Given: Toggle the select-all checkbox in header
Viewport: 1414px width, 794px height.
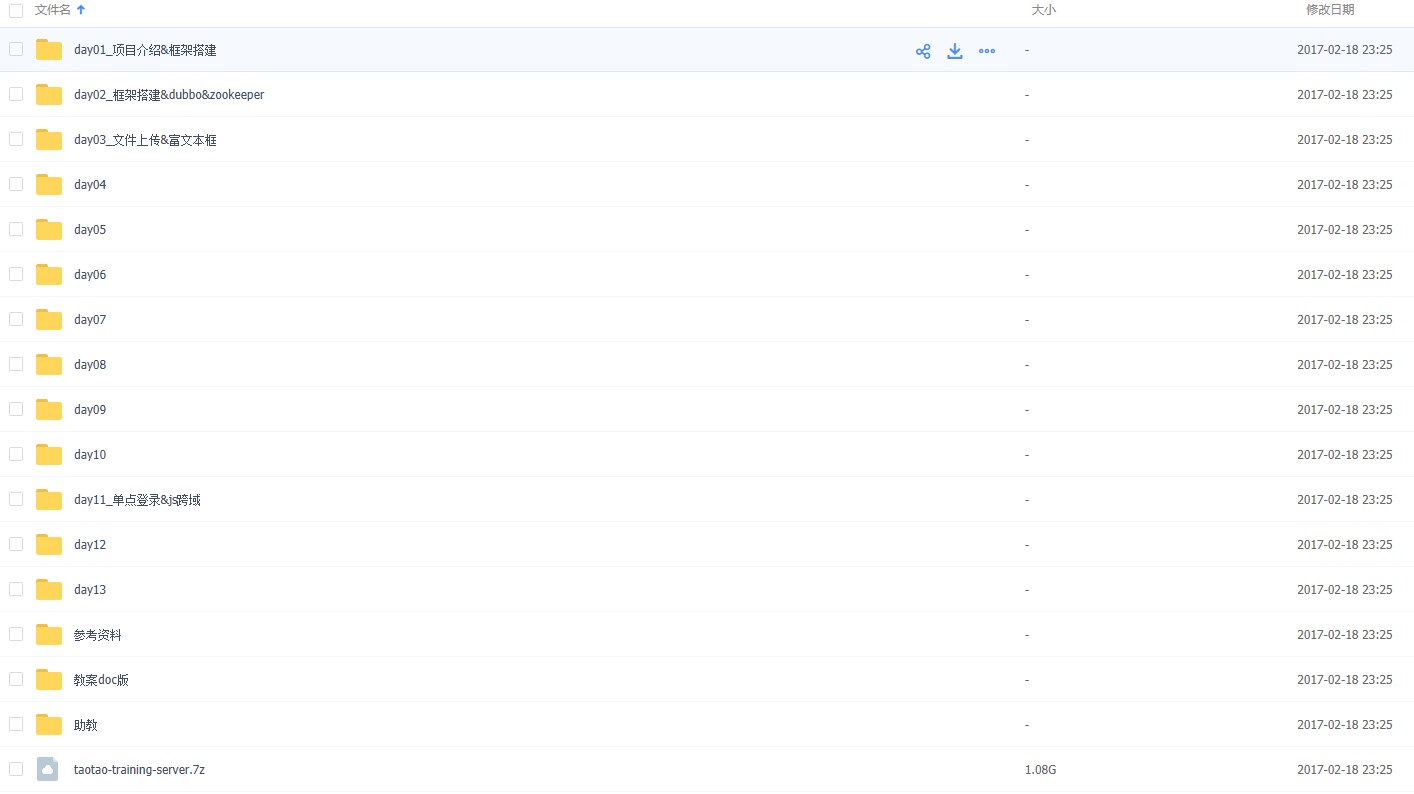Looking at the screenshot, I should point(16,10).
